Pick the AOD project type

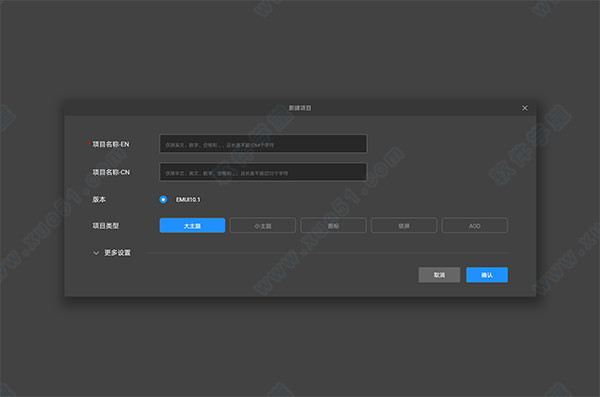(474, 225)
